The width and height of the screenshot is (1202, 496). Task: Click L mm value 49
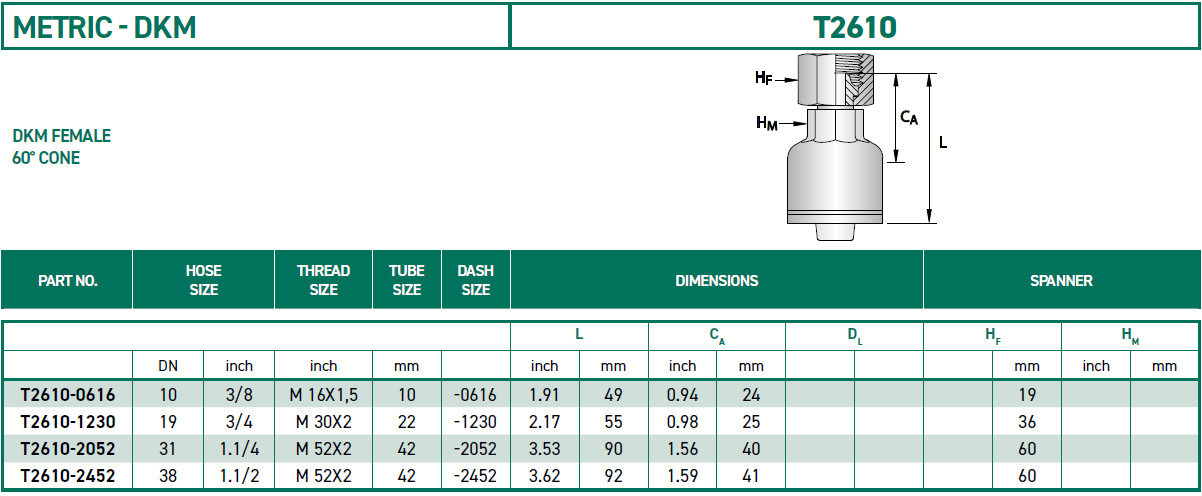coord(613,395)
